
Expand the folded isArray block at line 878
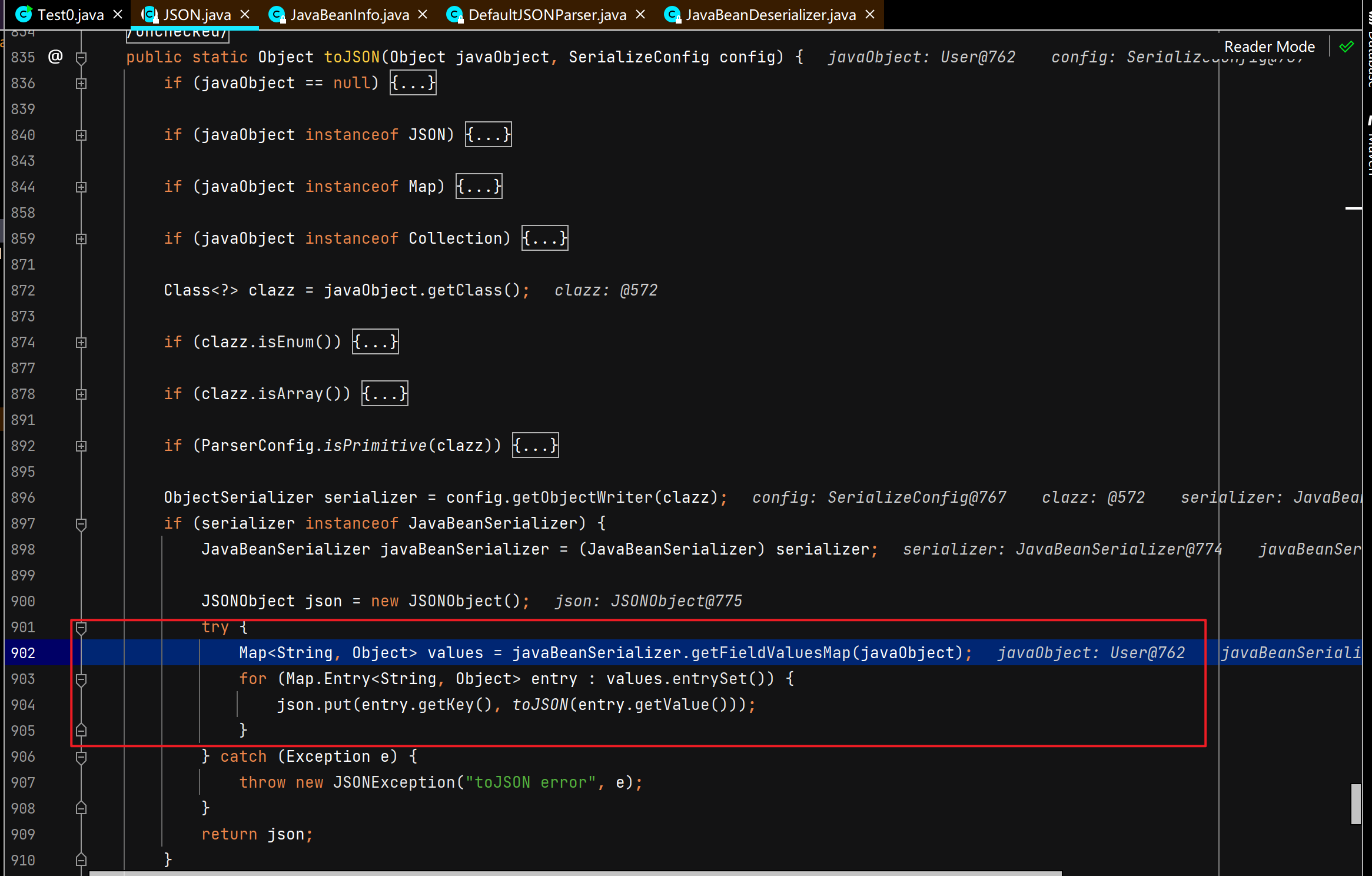pos(81,394)
